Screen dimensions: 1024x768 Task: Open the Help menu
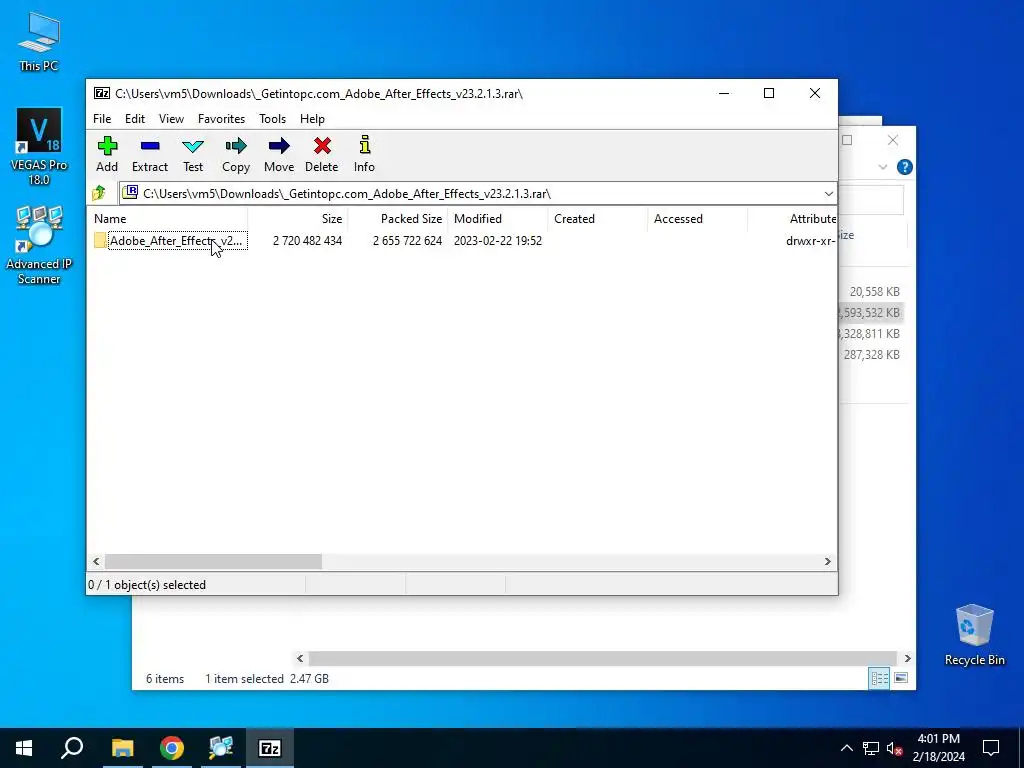point(312,119)
